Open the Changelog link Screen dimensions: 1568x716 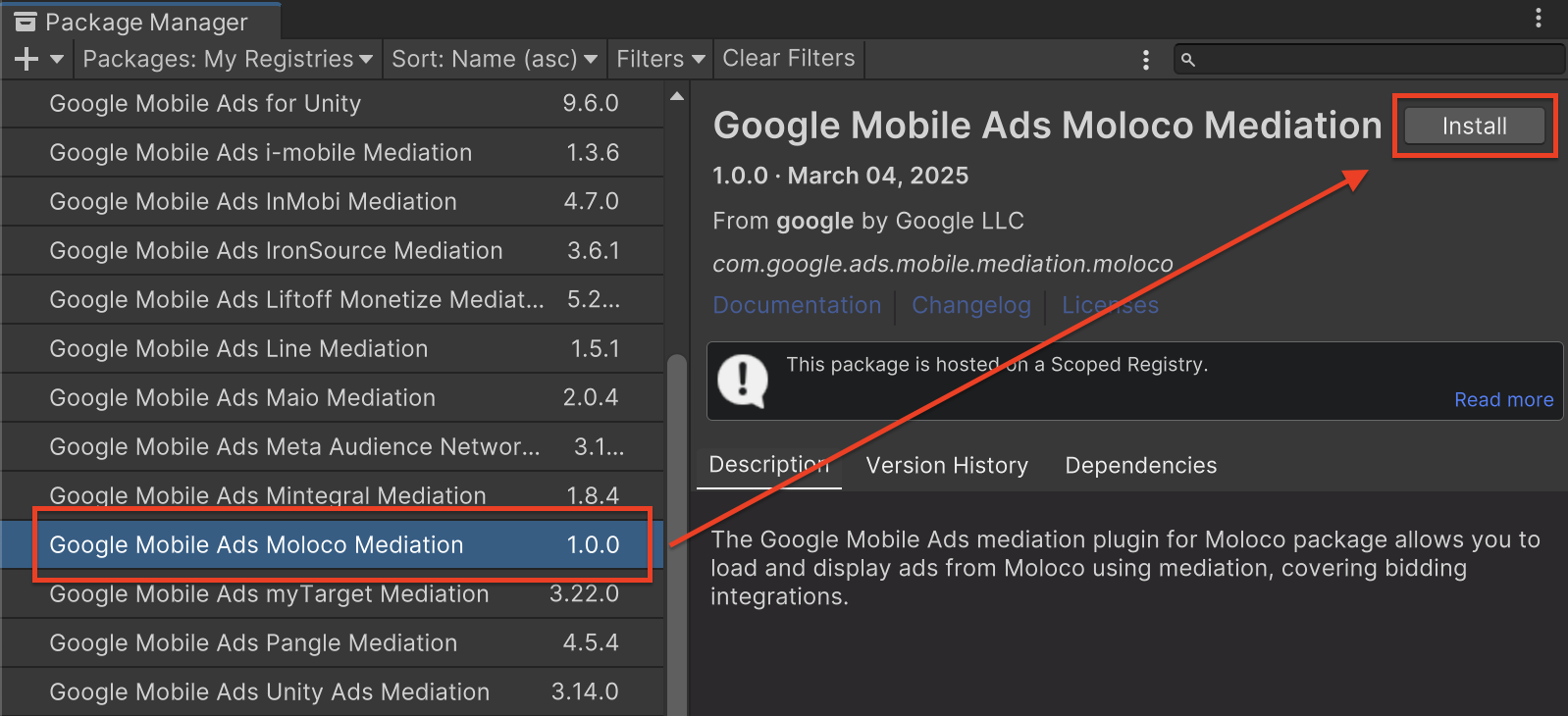pyautogui.click(x=970, y=305)
